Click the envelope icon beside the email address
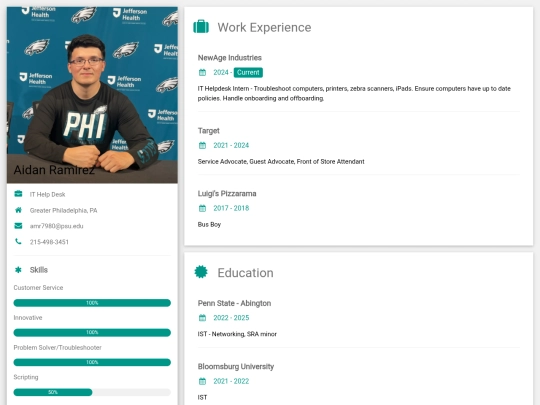Image resolution: width=540 pixels, height=405 pixels. pyautogui.click(x=18, y=226)
